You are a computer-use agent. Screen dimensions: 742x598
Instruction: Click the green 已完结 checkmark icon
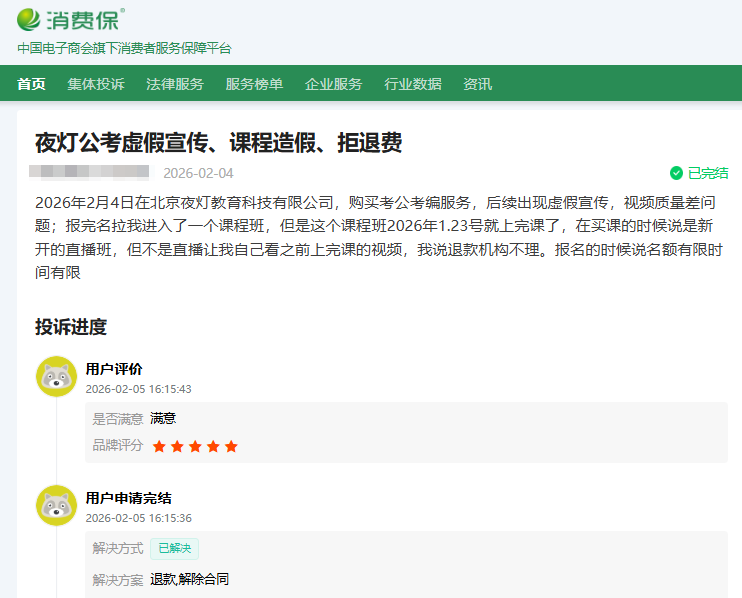(676, 173)
